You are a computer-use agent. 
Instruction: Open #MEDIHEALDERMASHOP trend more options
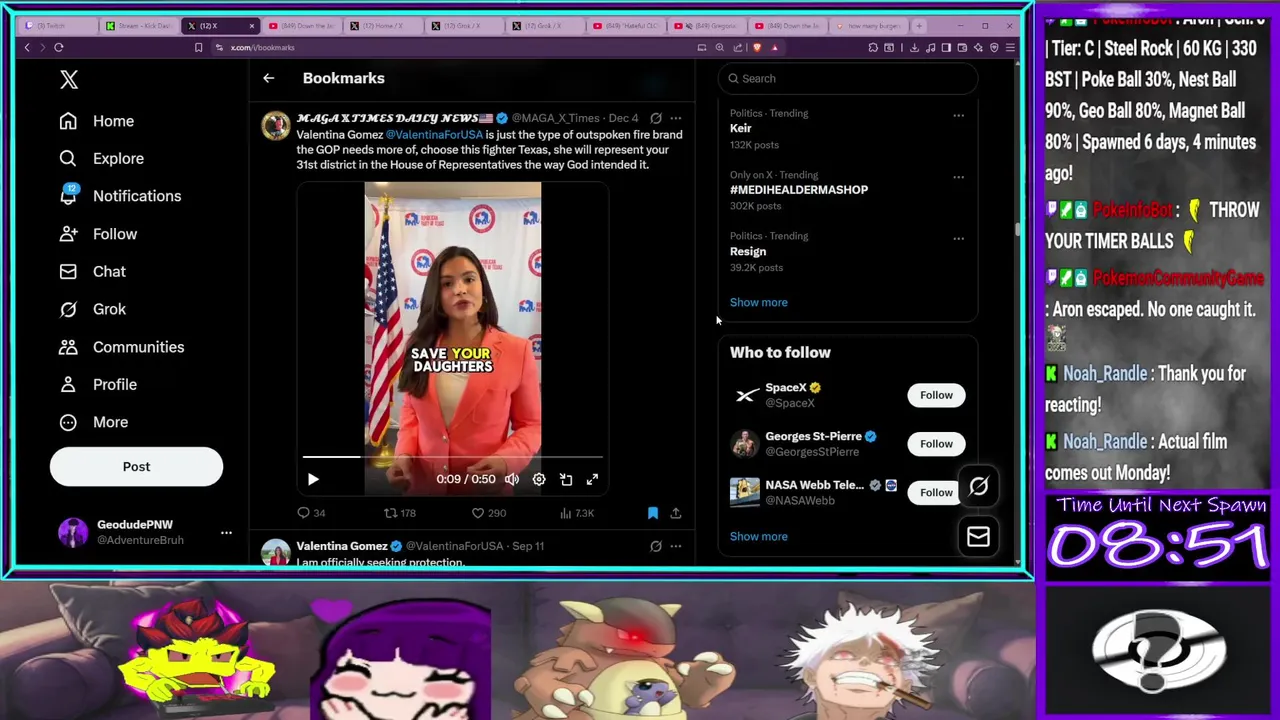[958, 177]
